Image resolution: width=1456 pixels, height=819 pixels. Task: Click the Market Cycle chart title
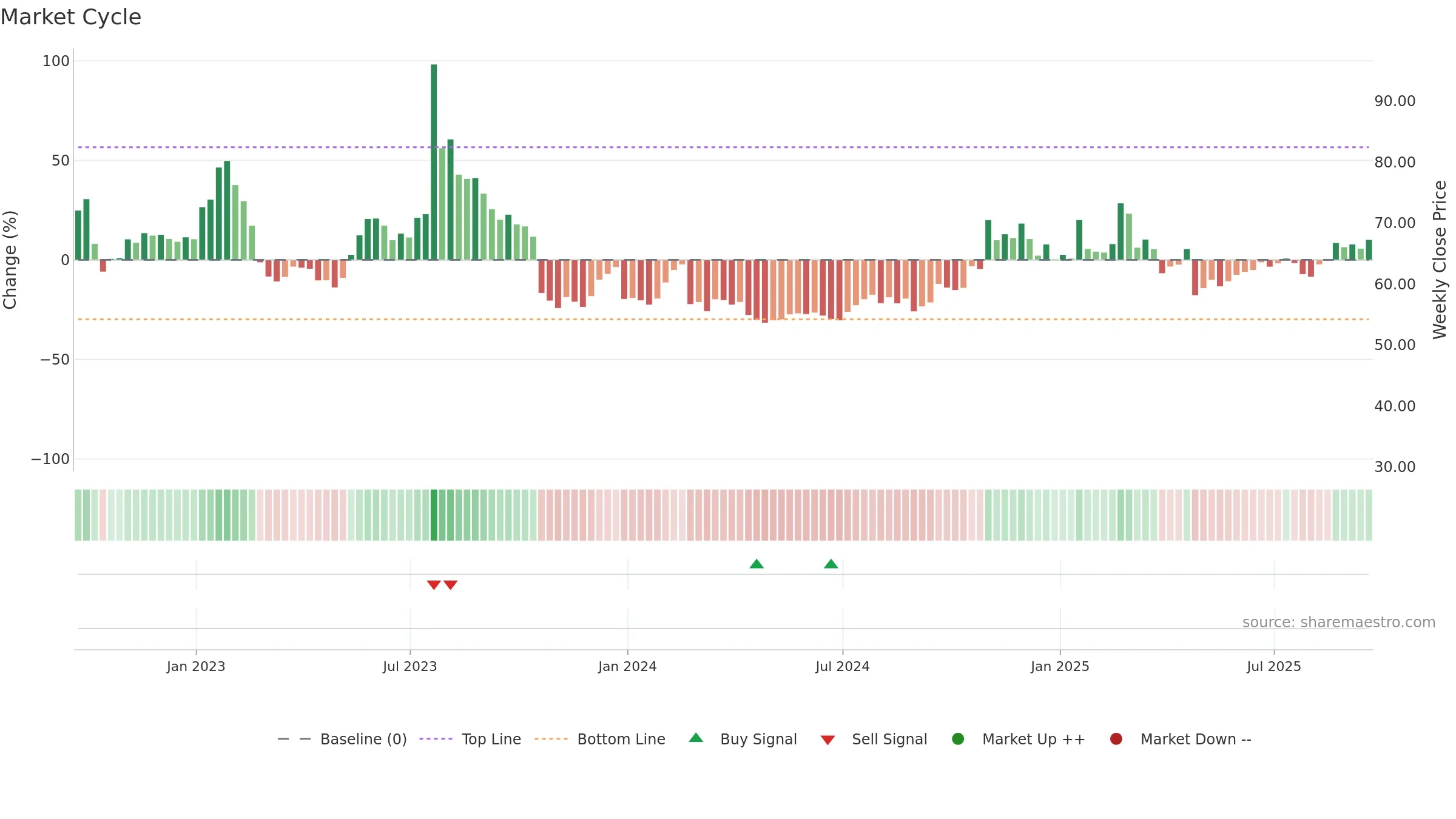[71, 17]
